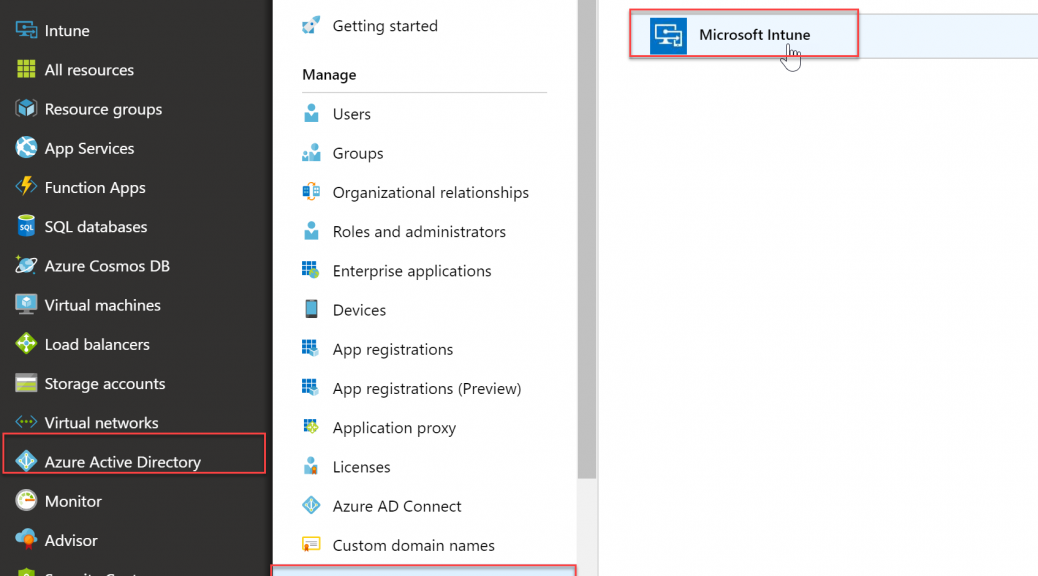
Task: Click the Monitor gauge icon
Action: (x=26, y=501)
